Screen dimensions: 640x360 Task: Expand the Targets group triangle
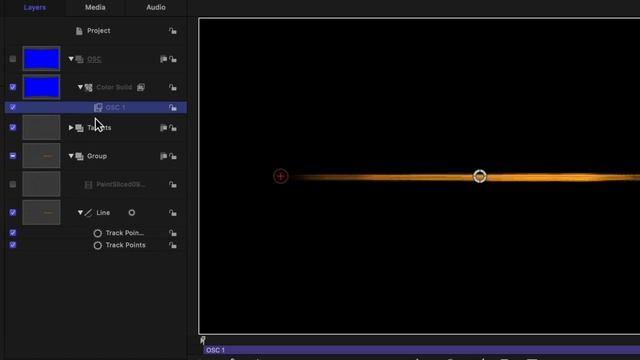[x=71, y=128]
